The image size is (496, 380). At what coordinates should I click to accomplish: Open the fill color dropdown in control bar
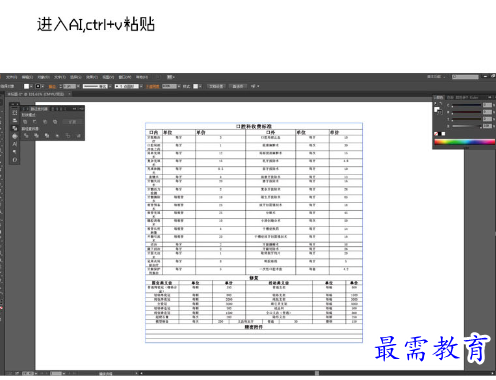pos(31,87)
